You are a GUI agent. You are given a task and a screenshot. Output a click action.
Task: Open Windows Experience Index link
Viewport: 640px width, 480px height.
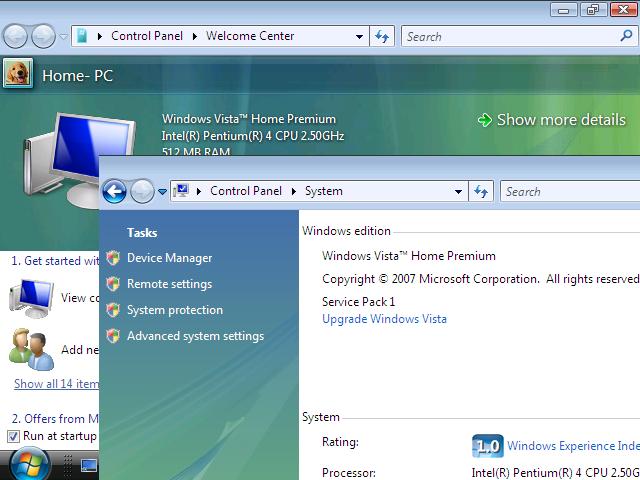573,446
